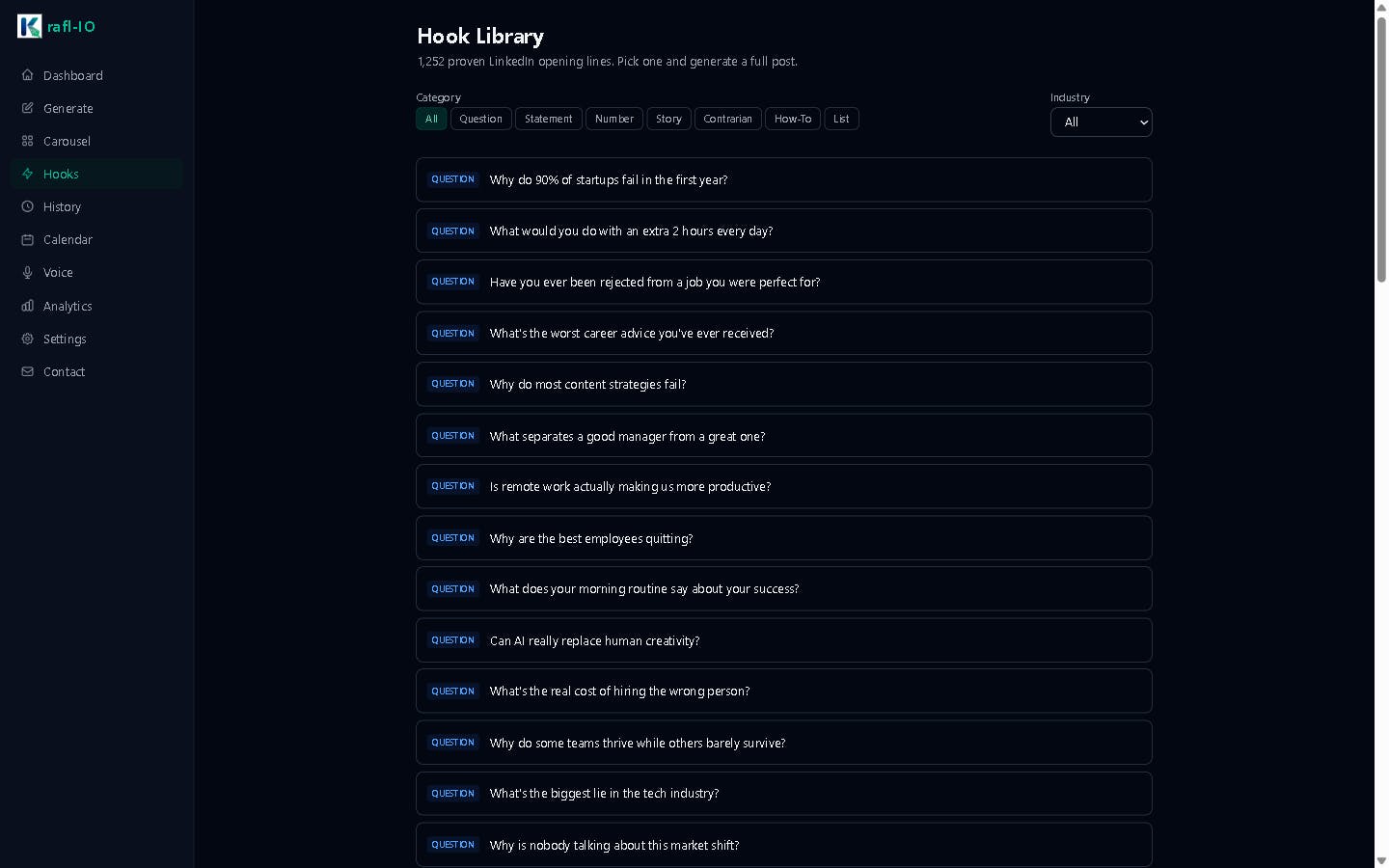Click the Voice microphone icon

(x=27, y=273)
